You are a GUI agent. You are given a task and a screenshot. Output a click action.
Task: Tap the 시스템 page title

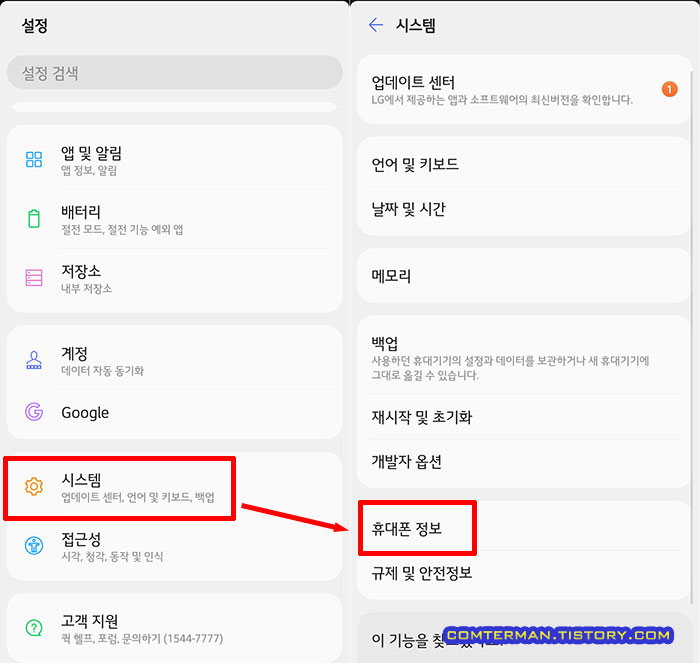[415, 25]
